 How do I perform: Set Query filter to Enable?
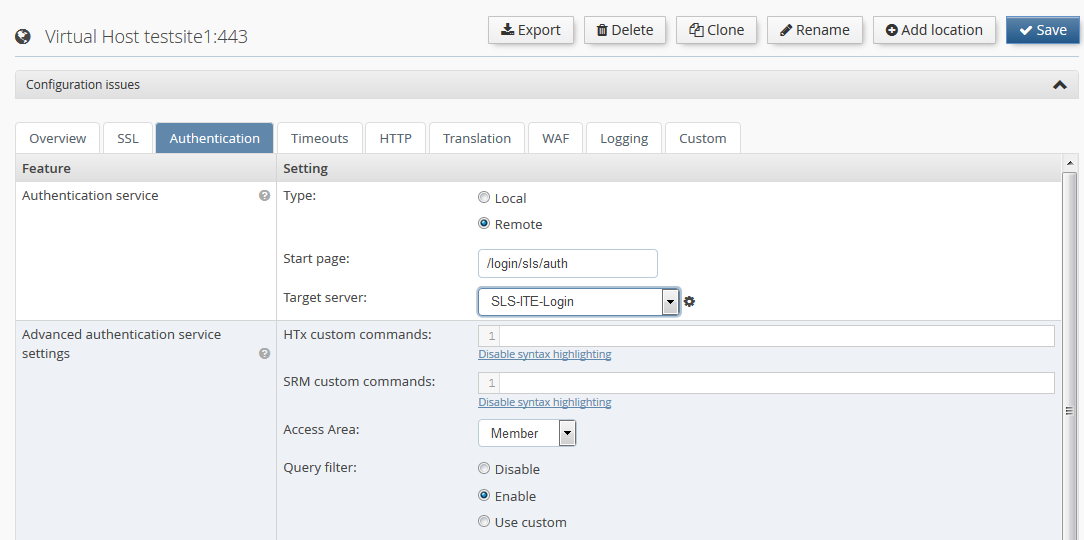coord(484,496)
